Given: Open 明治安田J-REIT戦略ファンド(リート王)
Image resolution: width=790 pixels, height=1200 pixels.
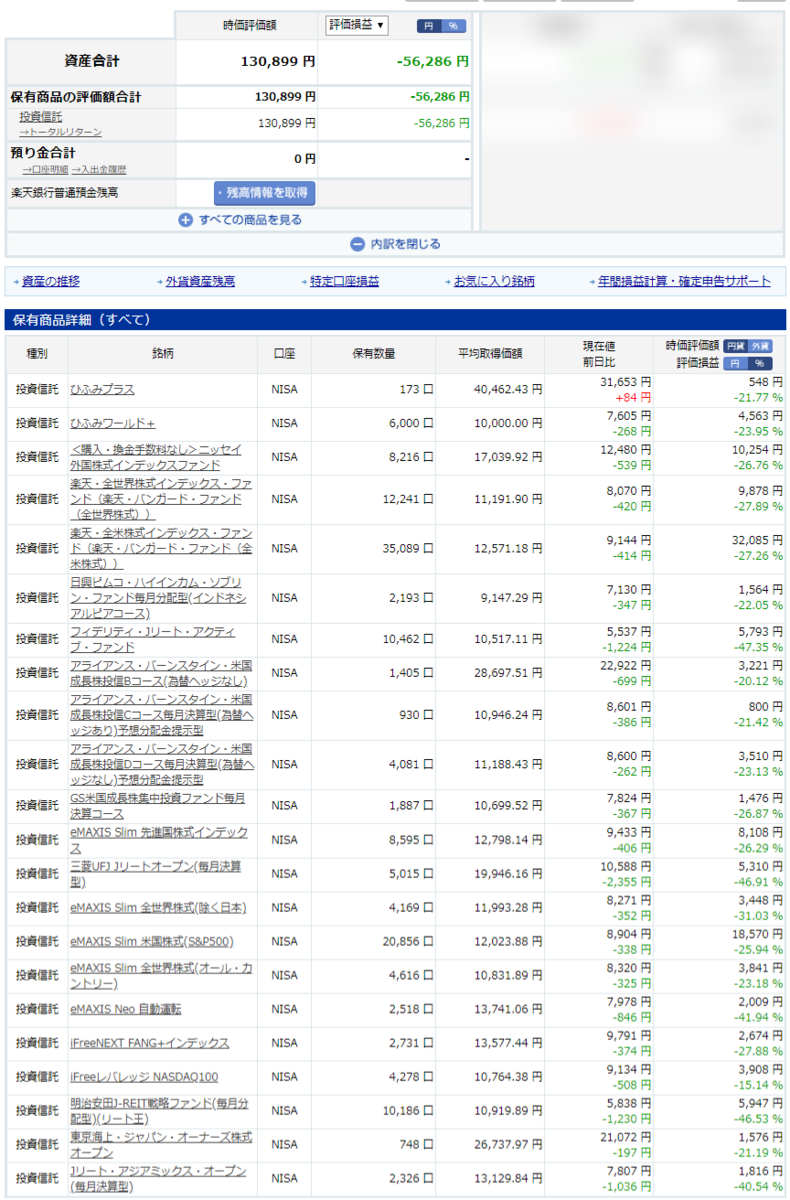Looking at the screenshot, I should pos(159,1111).
